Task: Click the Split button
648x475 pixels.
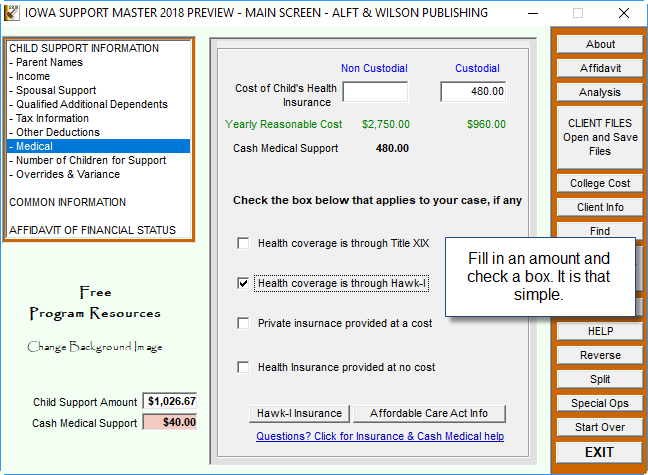Action: (x=600, y=379)
